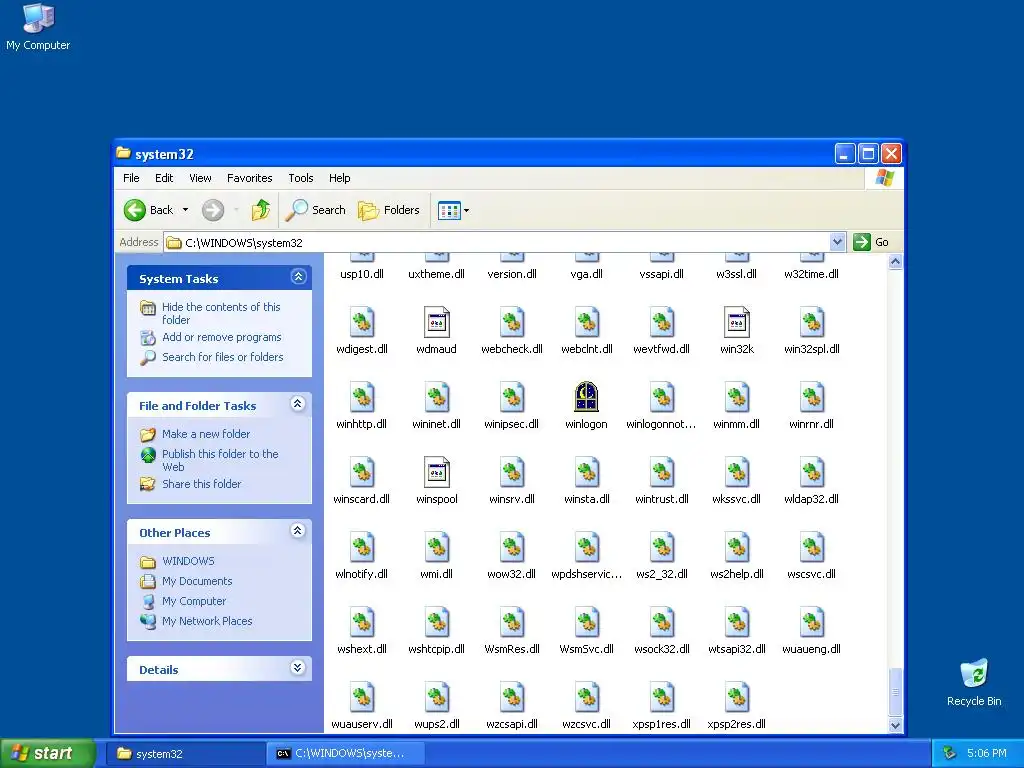Click Add or remove programs link
The height and width of the screenshot is (768, 1024).
(x=221, y=337)
